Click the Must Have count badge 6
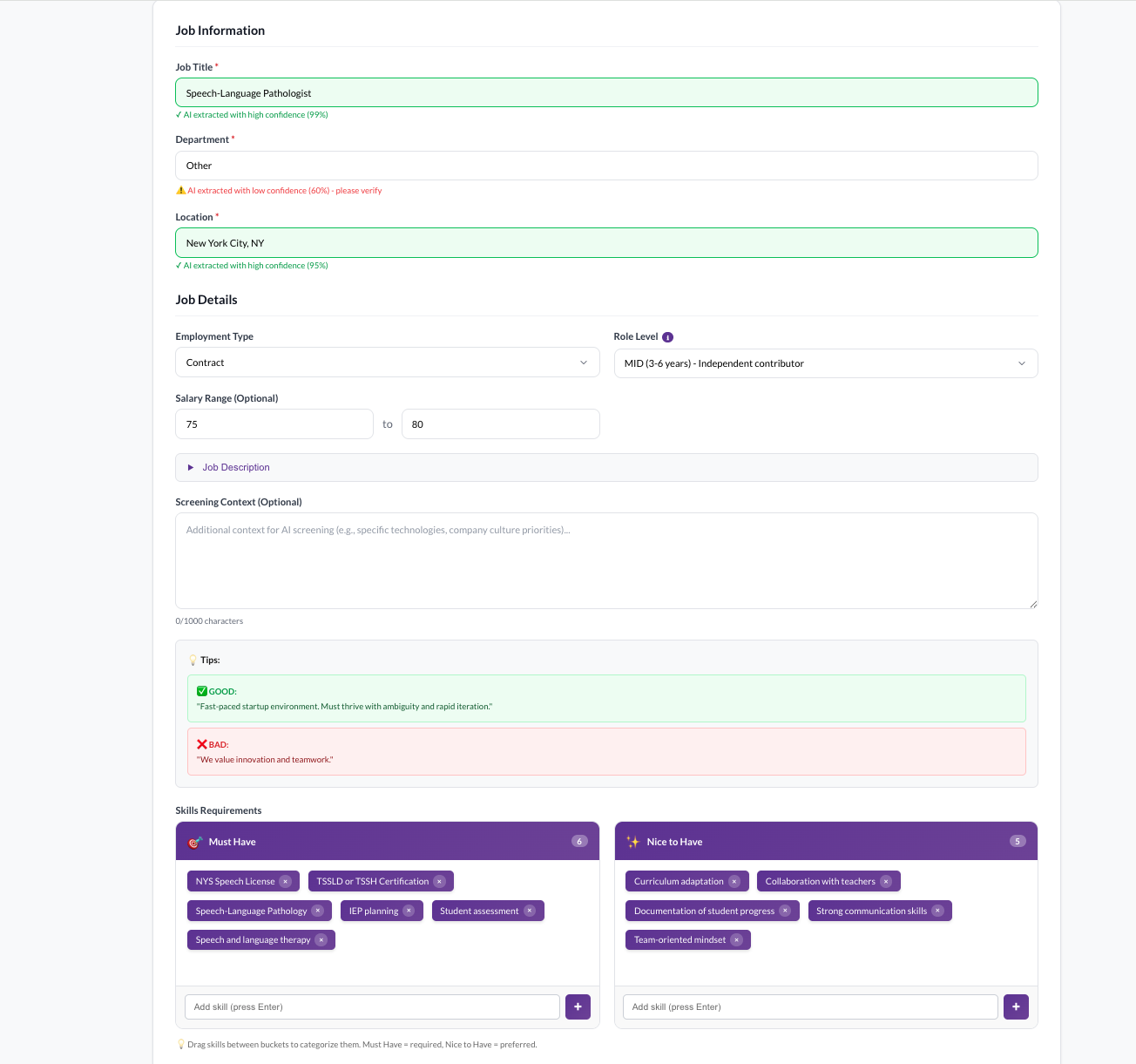The height and width of the screenshot is (1064, 1136). click(579, 842)
